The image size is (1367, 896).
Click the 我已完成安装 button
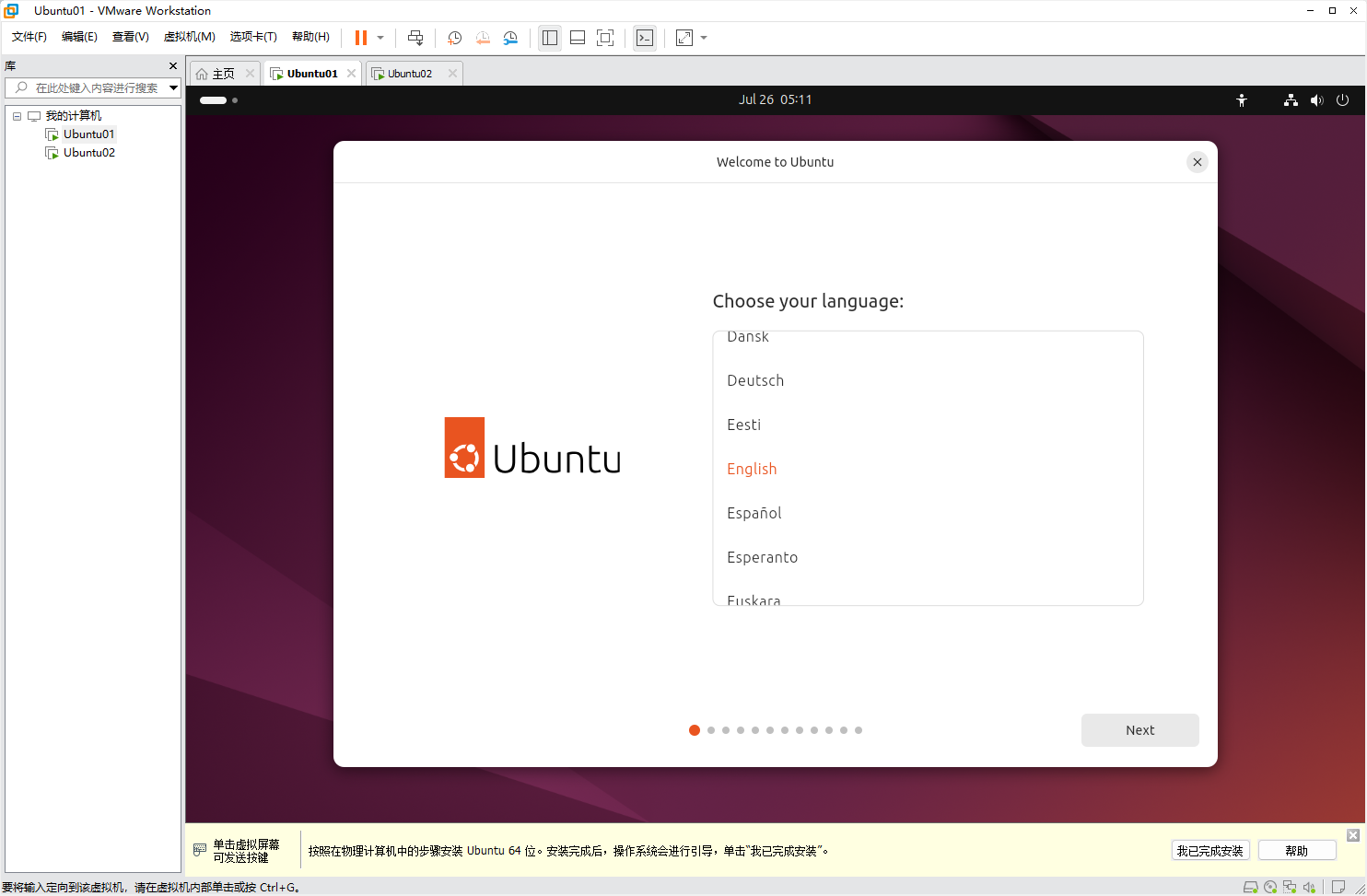[x=1209, y=851]
